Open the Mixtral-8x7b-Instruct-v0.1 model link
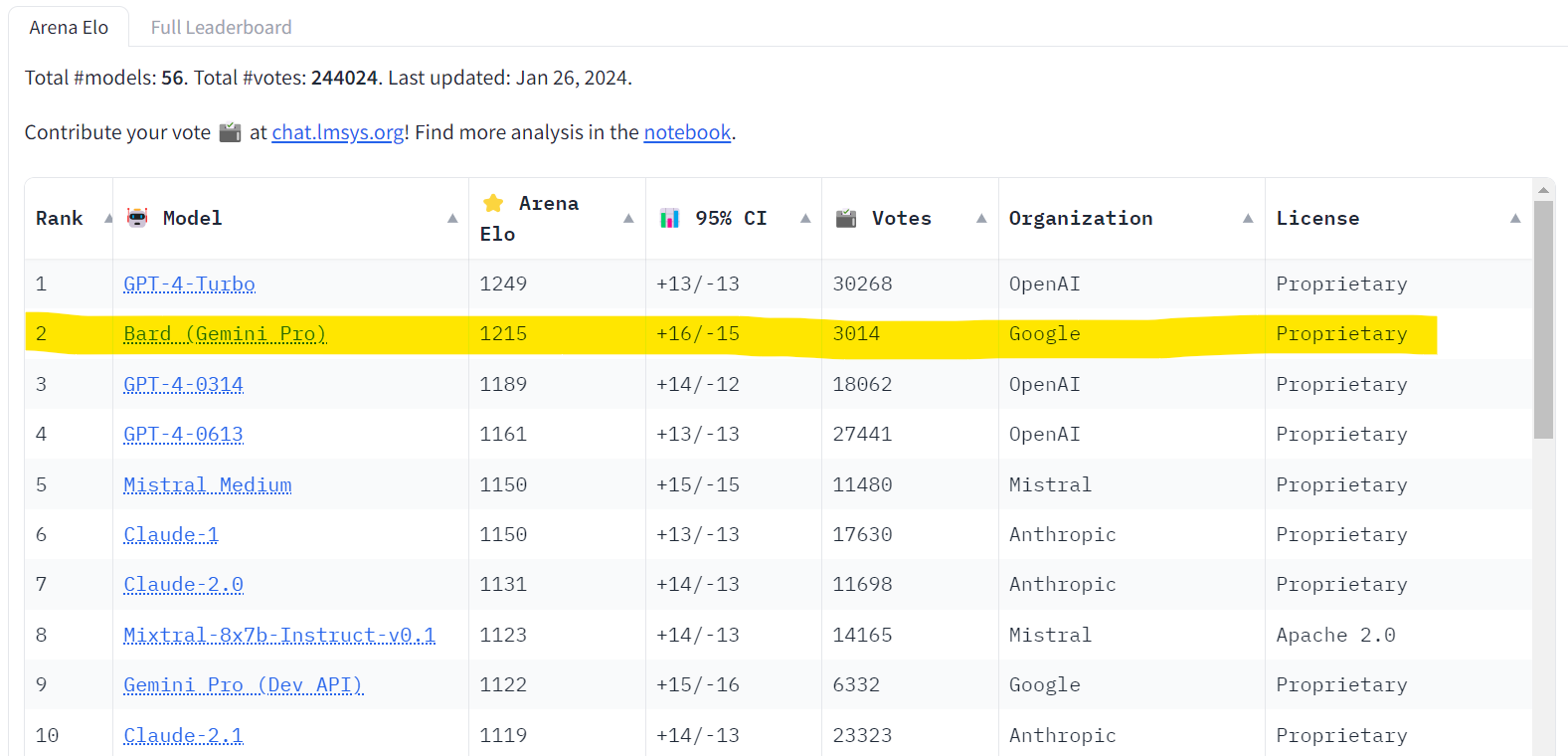The width and height of the screenshot is (1568, 756). (279, 636)
